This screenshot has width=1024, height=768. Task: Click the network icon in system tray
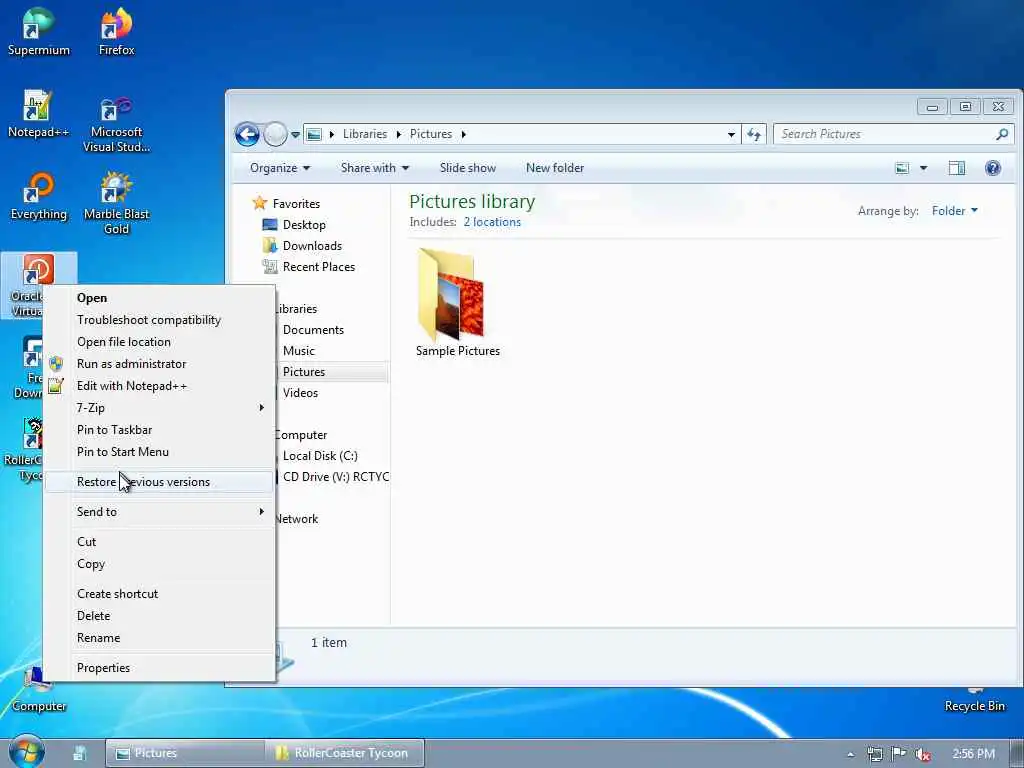[x=874, y=754]
